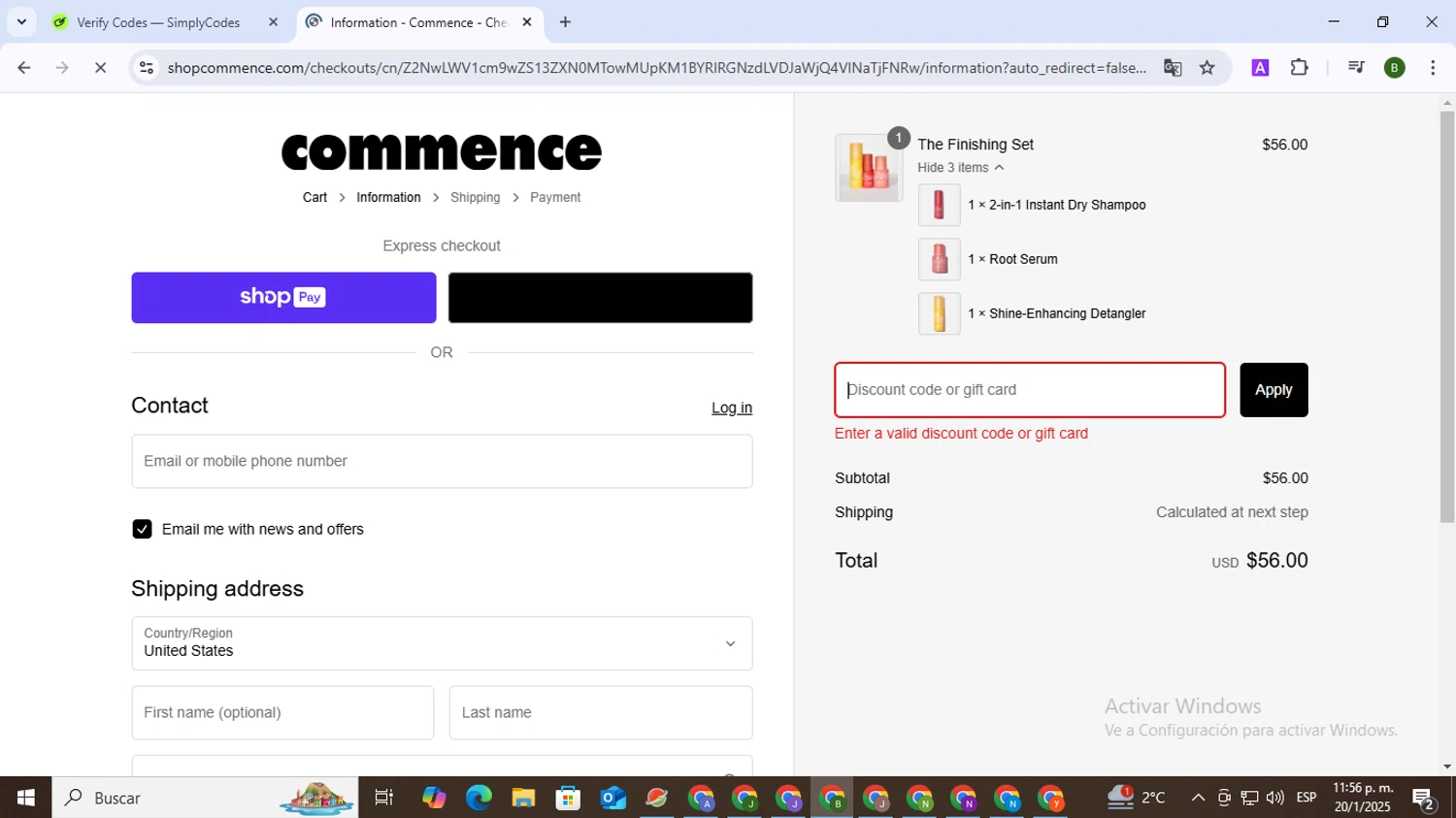Uncheck Email me with news and offers

[x=142, y=529]
